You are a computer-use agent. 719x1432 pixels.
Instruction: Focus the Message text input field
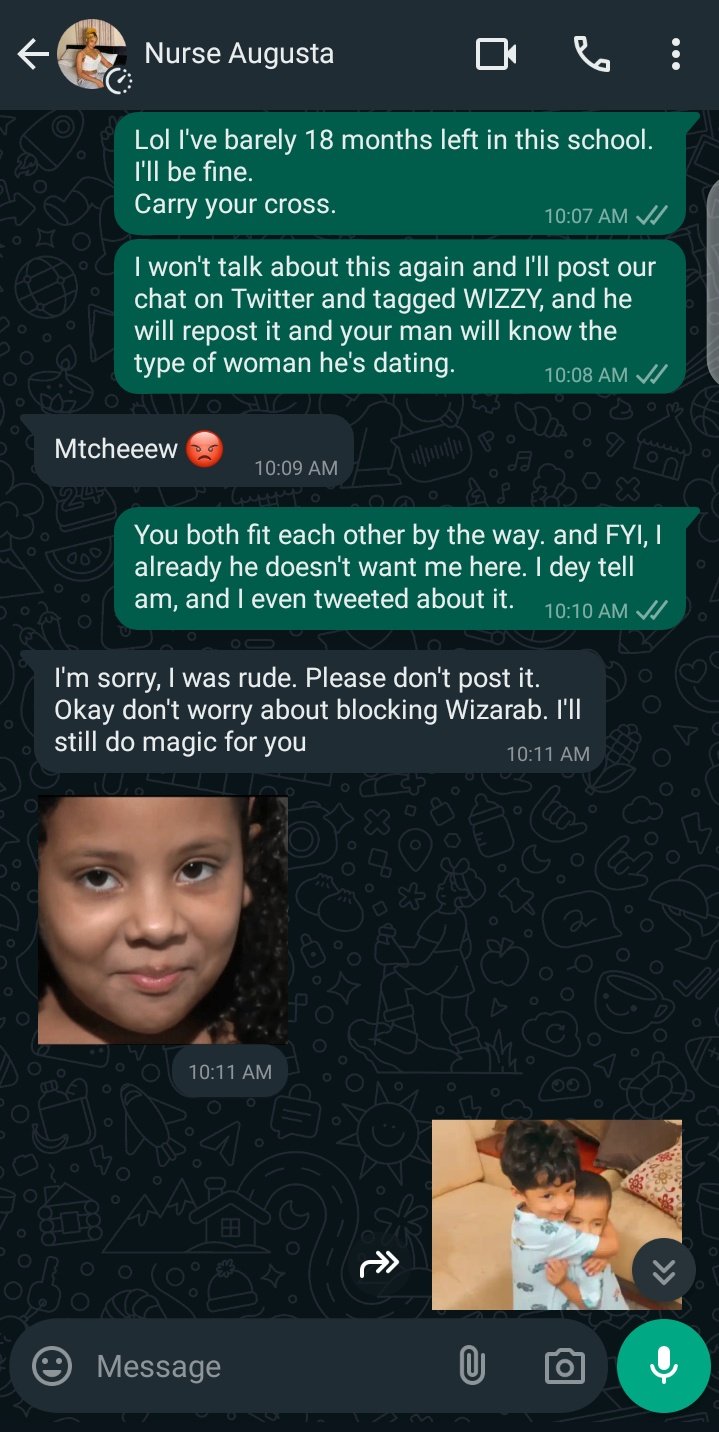tap(270, 1366)
